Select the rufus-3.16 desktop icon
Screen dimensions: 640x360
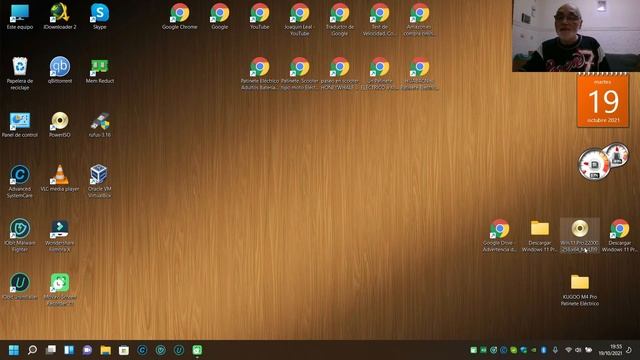pos(100,124)
